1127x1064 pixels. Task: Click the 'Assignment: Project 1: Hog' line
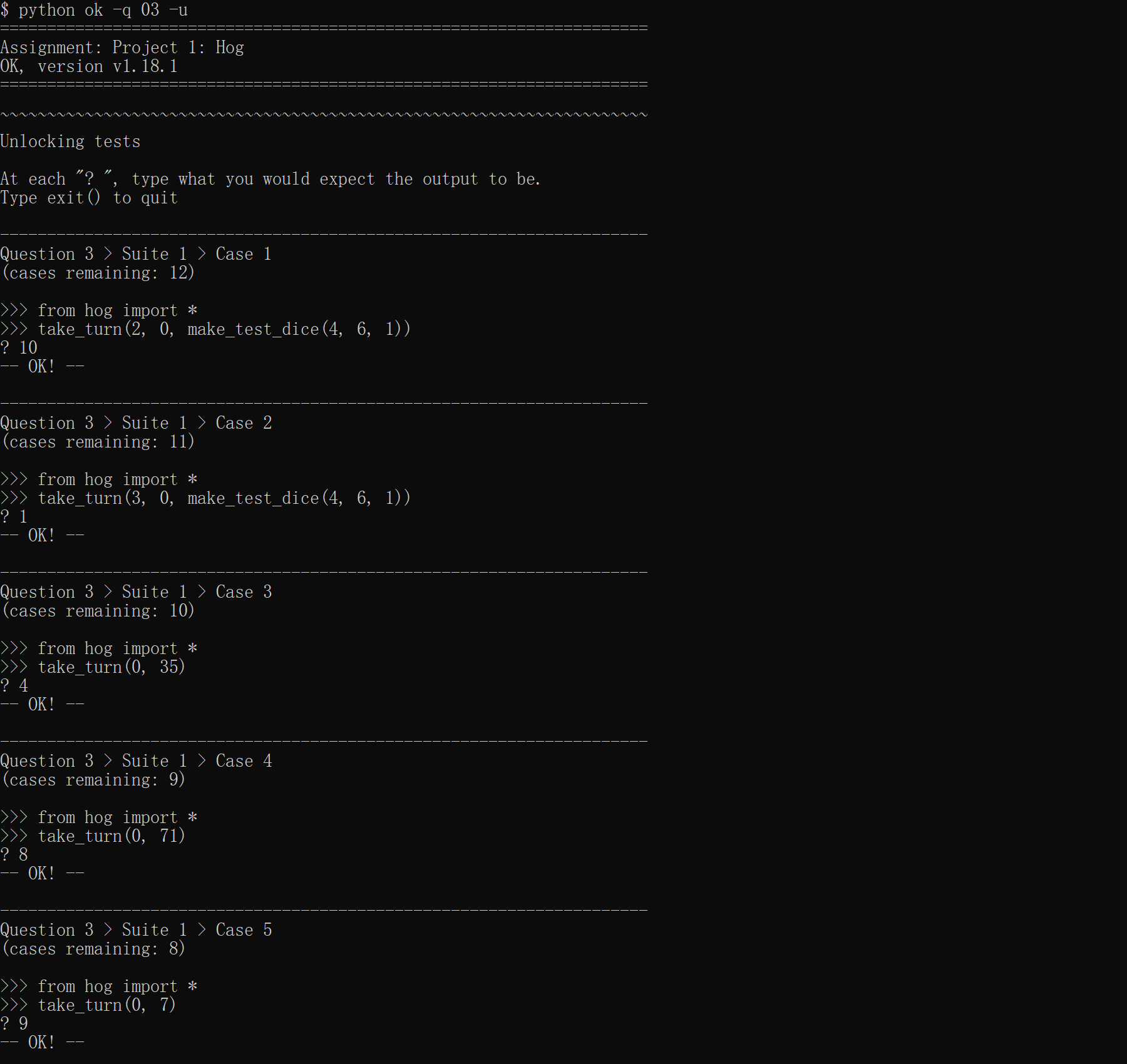tap(122, 48)
